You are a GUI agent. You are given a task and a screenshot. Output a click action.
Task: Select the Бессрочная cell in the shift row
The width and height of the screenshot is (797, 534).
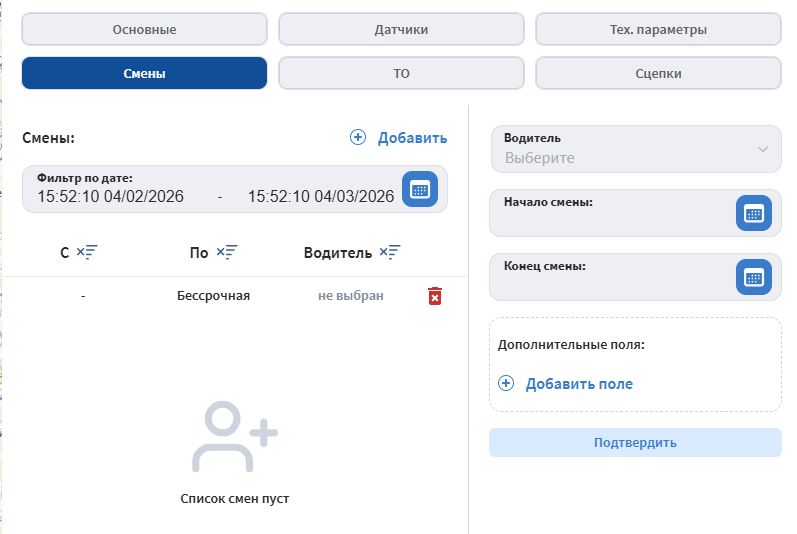pos(213,296)
